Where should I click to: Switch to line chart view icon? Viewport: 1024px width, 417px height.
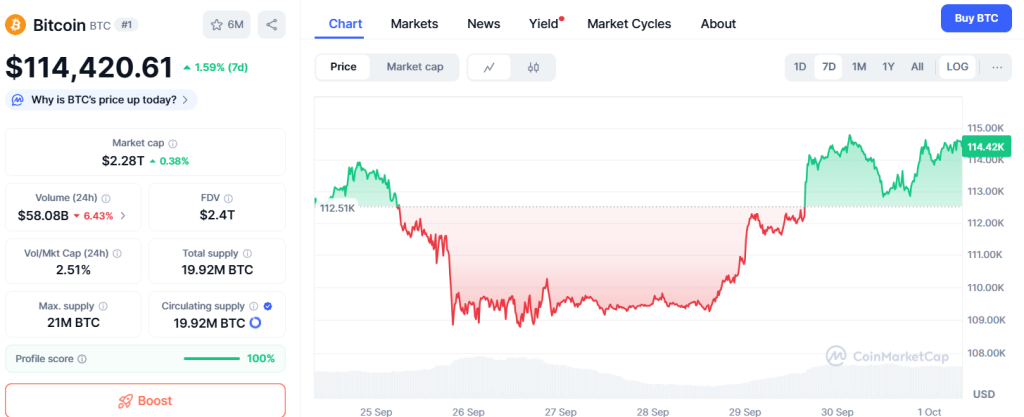[x=489, y=67]
